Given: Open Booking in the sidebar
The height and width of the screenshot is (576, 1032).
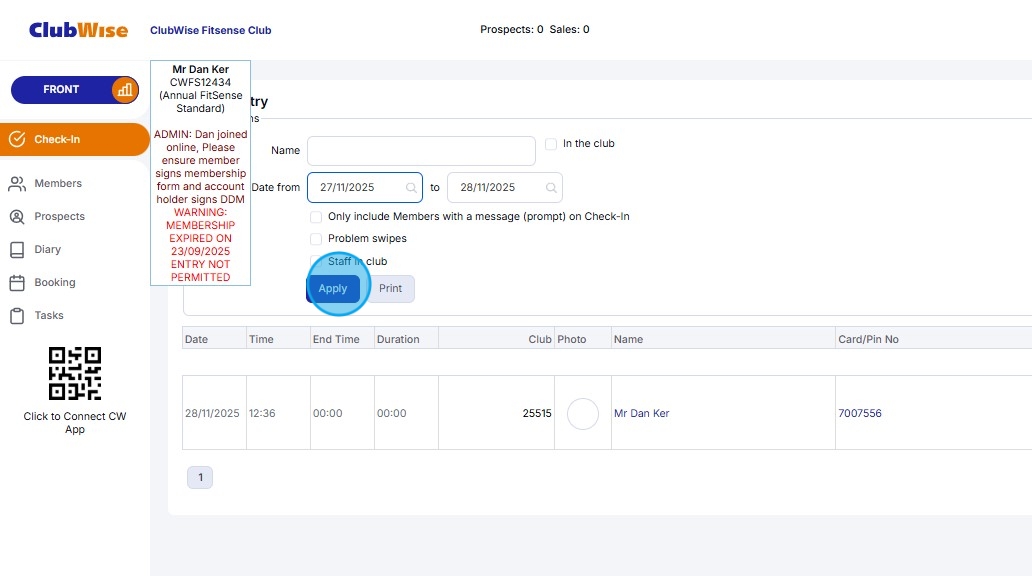Looking at the screenshot, I should [x=55, y=282].
